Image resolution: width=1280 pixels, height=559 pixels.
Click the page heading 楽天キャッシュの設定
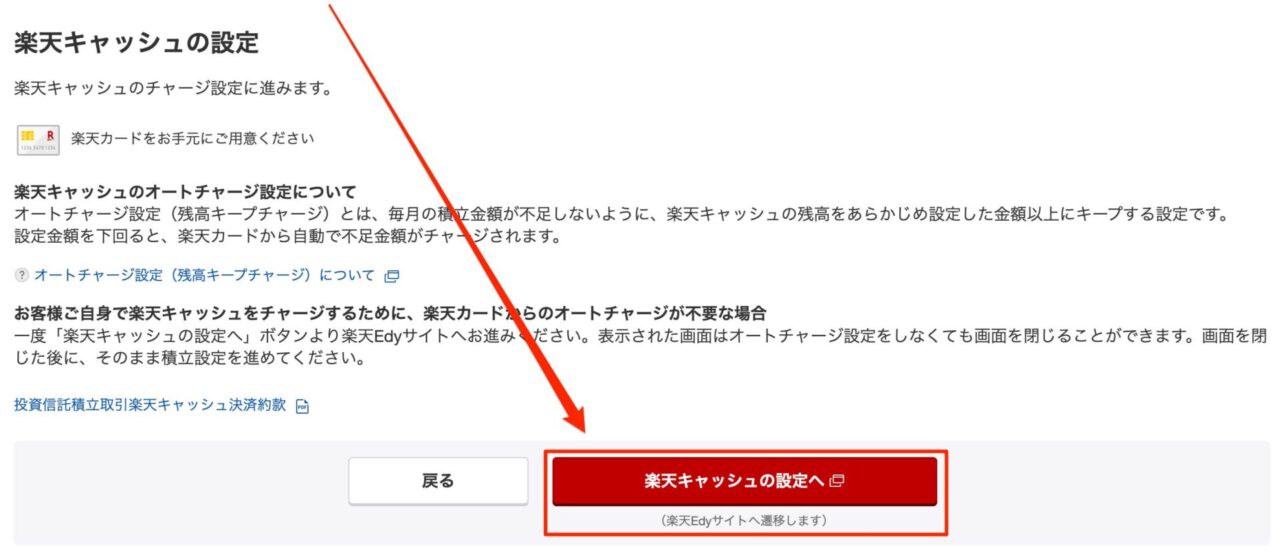click(136, 43)
